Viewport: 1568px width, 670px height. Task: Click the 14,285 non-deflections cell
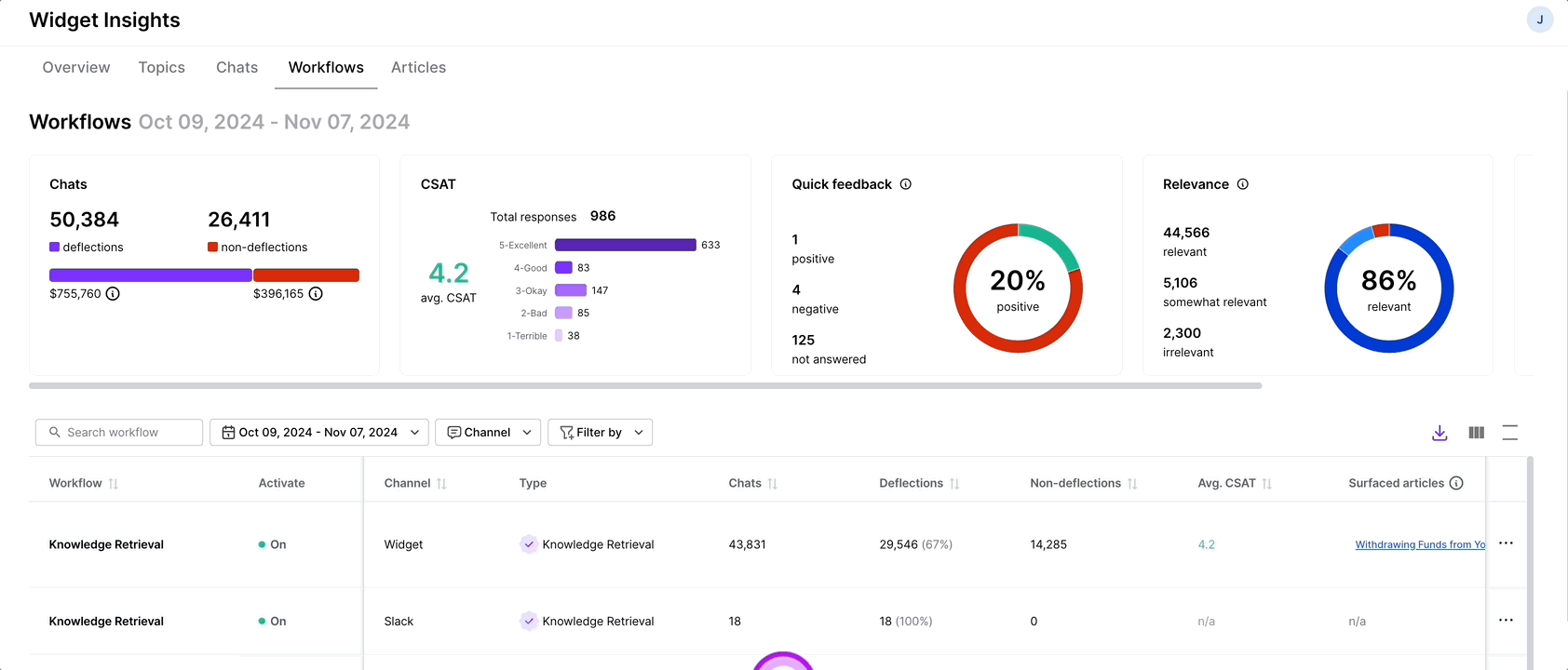(1048, 544)
